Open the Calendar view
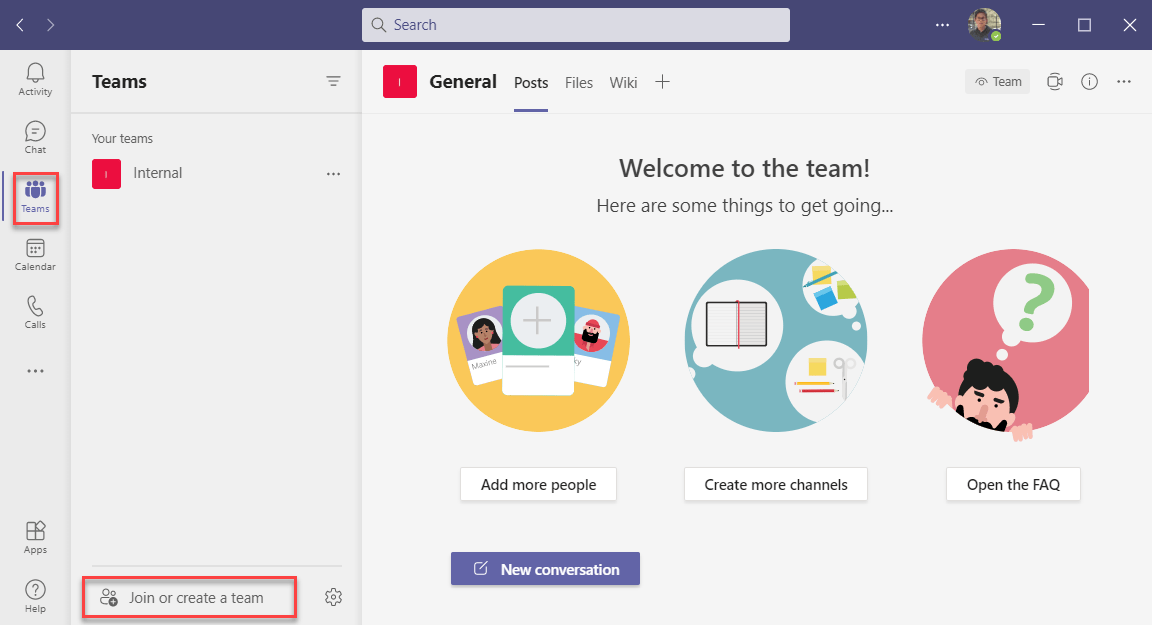1152x625 pixels. (x=35, y=255)
